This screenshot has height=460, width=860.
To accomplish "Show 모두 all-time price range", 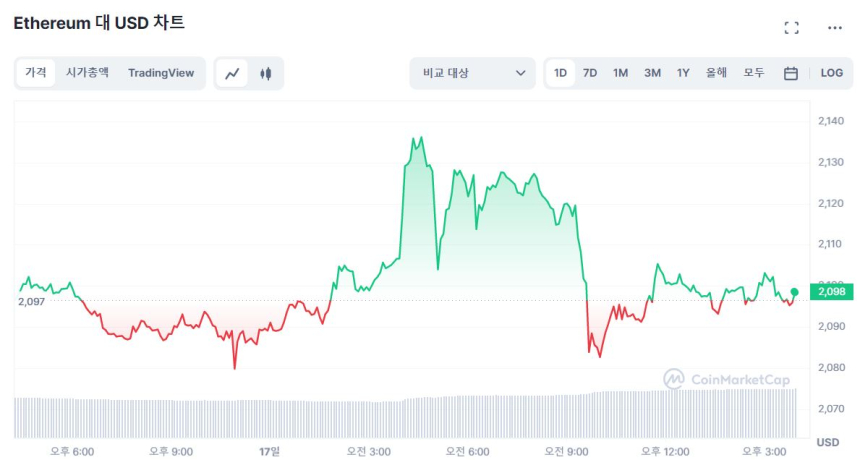I will (x=753, y=73).
